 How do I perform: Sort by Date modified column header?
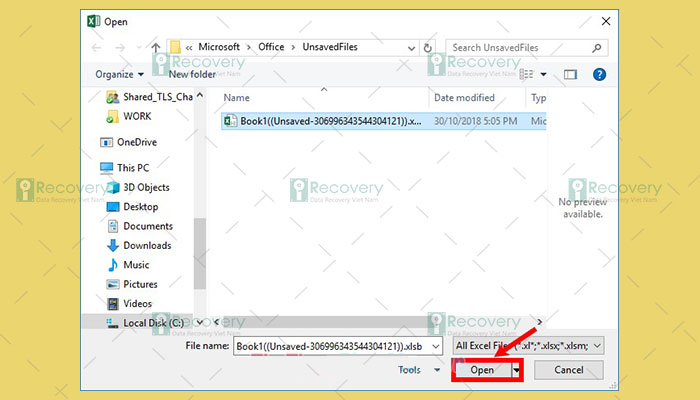464,98
